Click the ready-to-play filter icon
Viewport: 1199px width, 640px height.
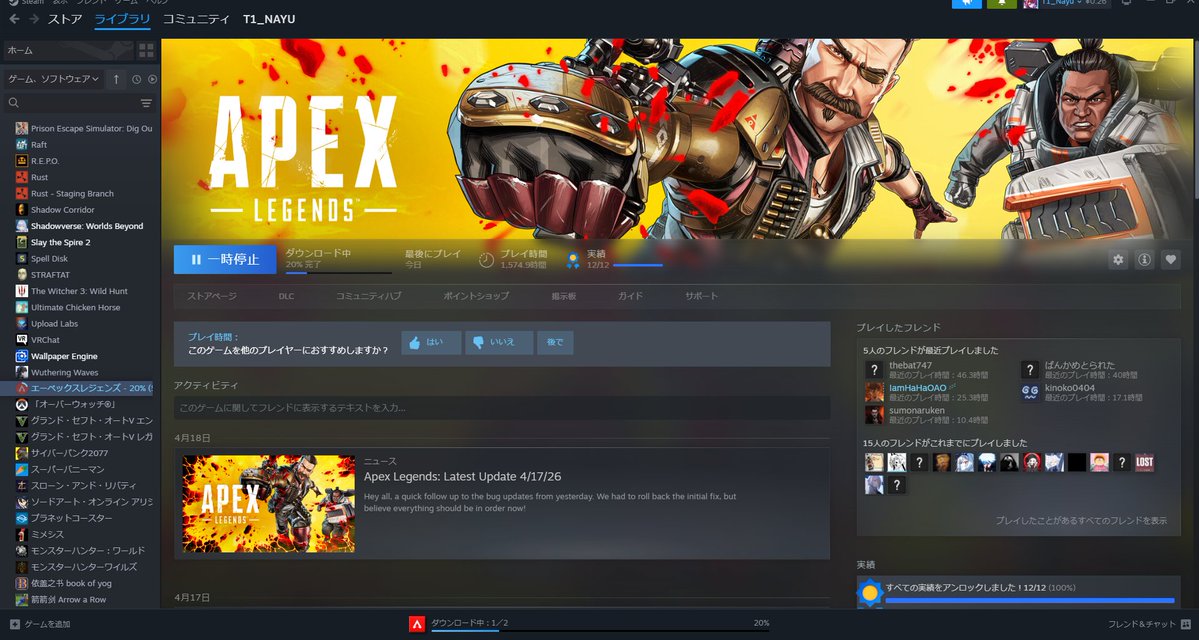pos(151,79)
